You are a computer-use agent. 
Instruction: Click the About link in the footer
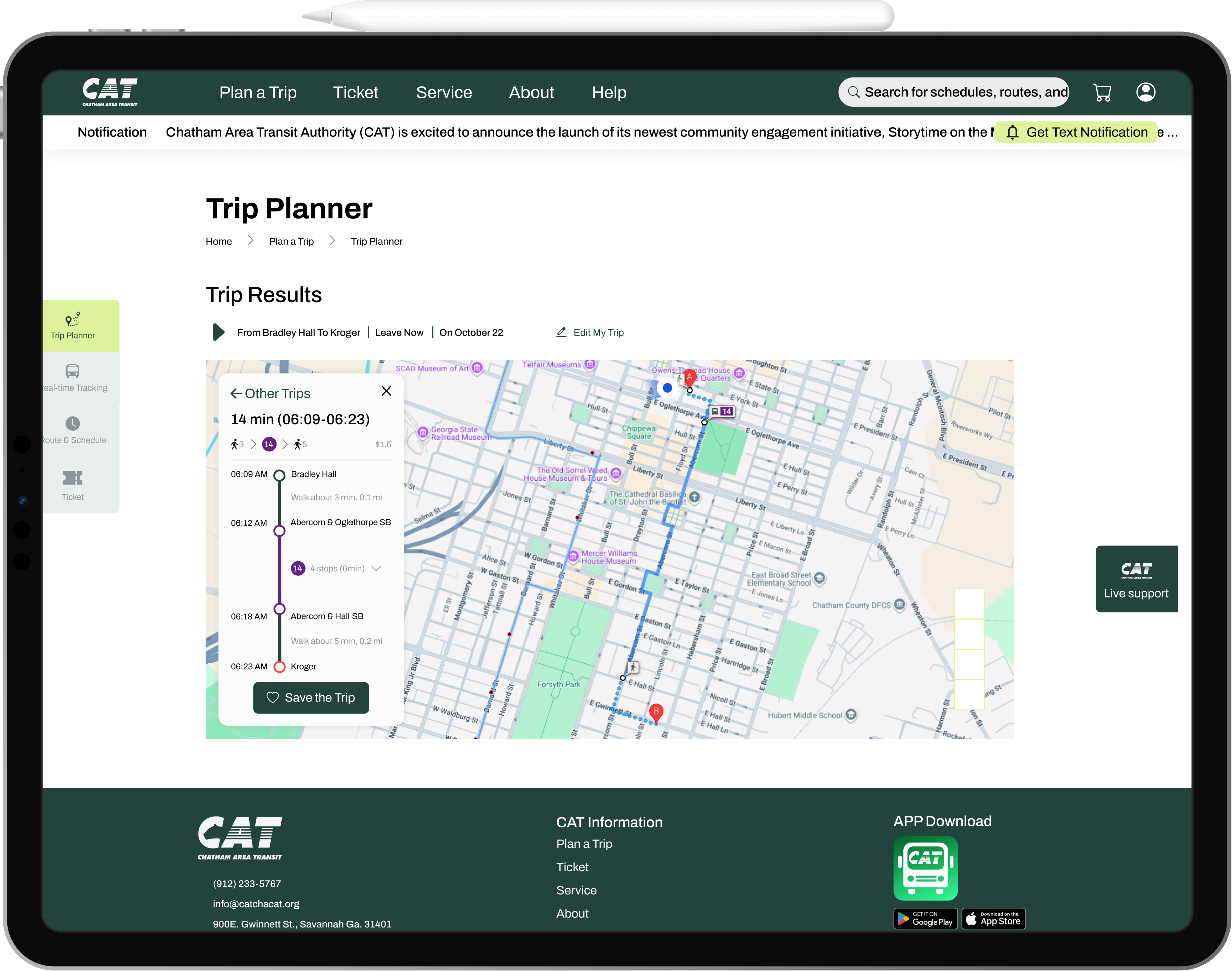(x=572, y=913)
